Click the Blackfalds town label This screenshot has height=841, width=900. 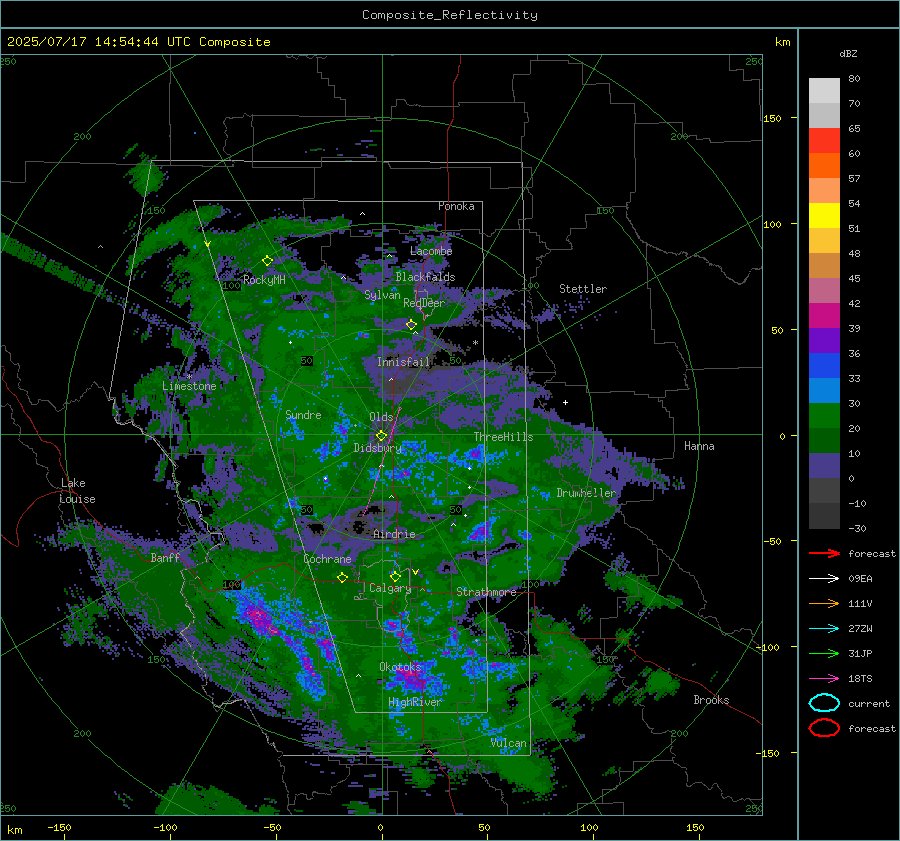click(x=425, y=277)
